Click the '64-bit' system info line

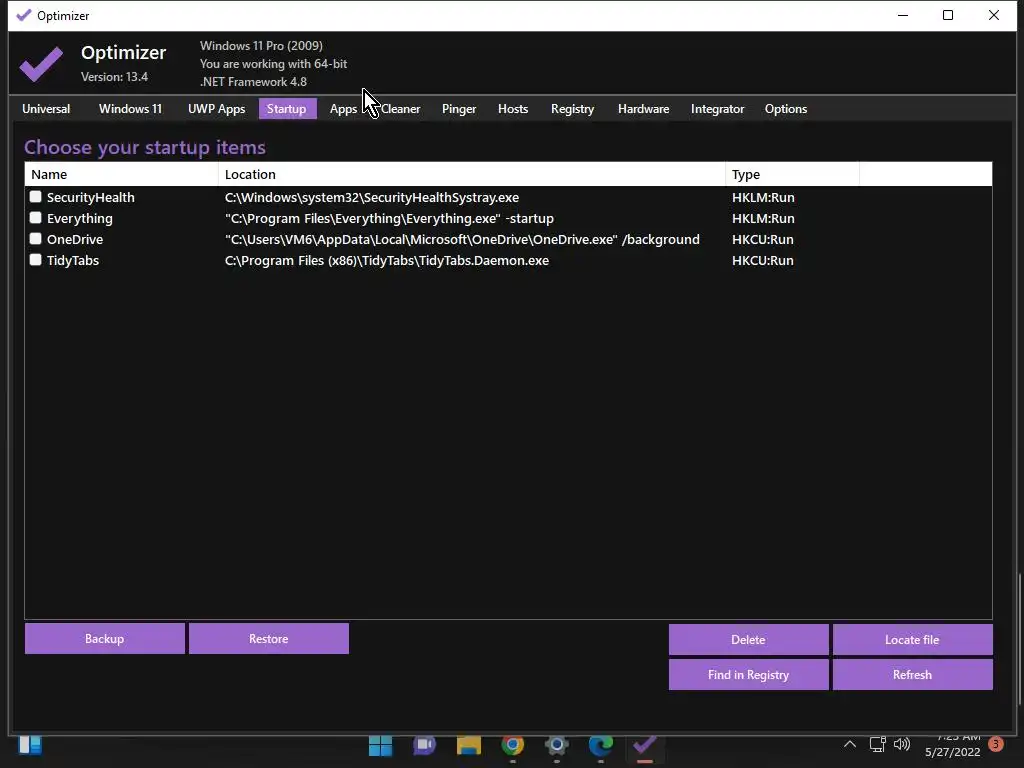274,64
